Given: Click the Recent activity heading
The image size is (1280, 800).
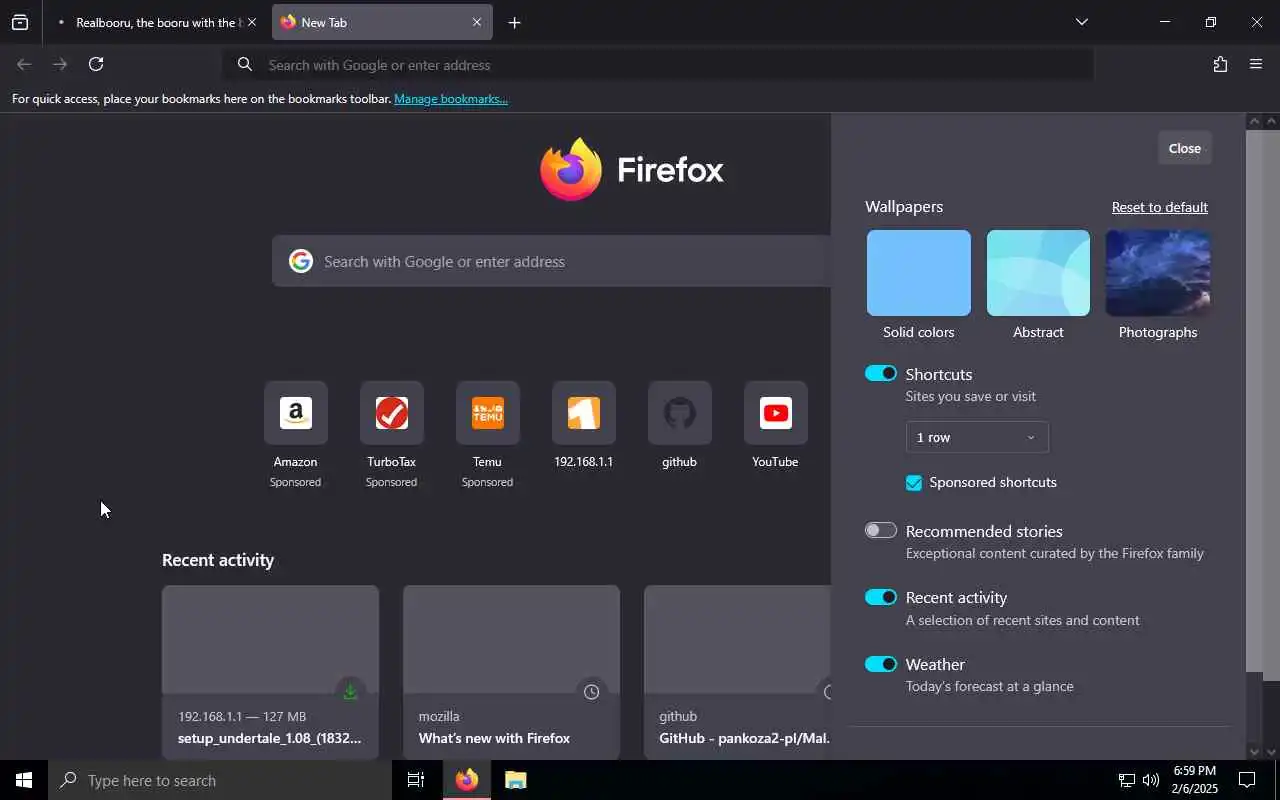Looking at the screenshot, I should 218,560.
